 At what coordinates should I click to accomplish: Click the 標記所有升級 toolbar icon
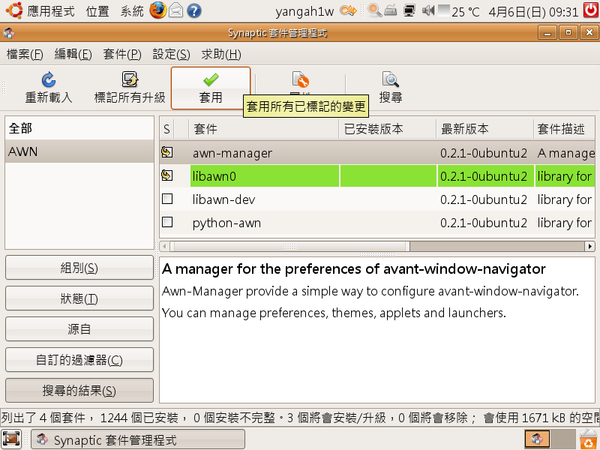130,79
